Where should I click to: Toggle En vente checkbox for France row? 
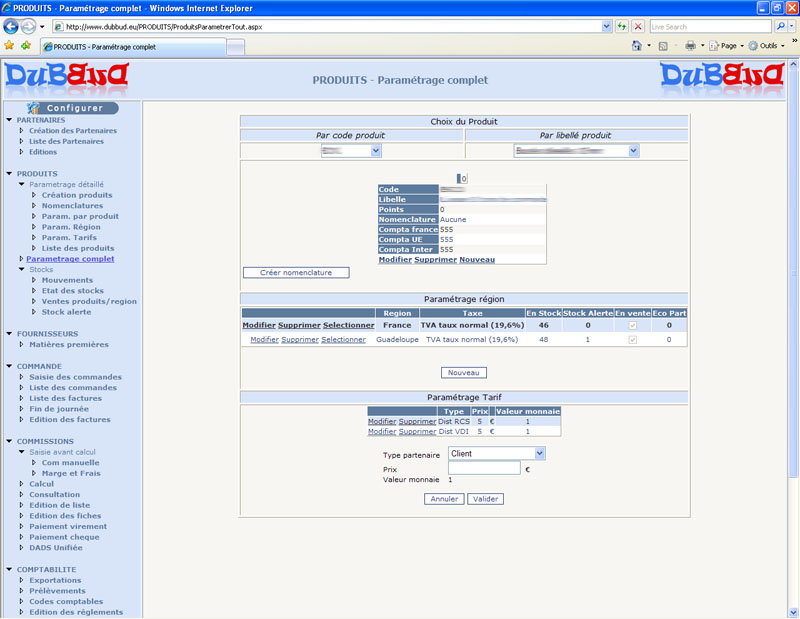[x=630, y=325]
